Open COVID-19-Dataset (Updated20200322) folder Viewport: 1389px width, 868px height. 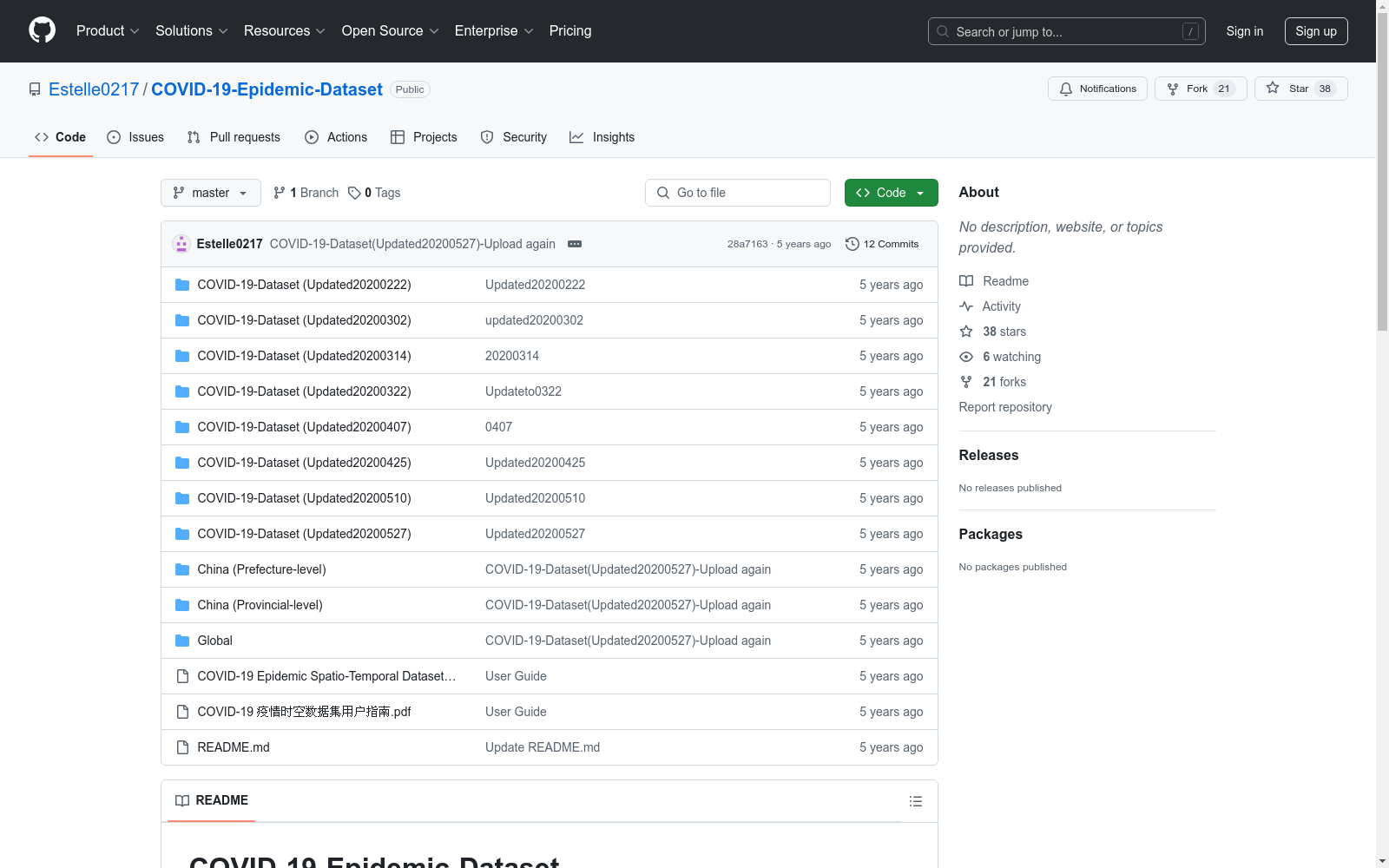point(304,391)
